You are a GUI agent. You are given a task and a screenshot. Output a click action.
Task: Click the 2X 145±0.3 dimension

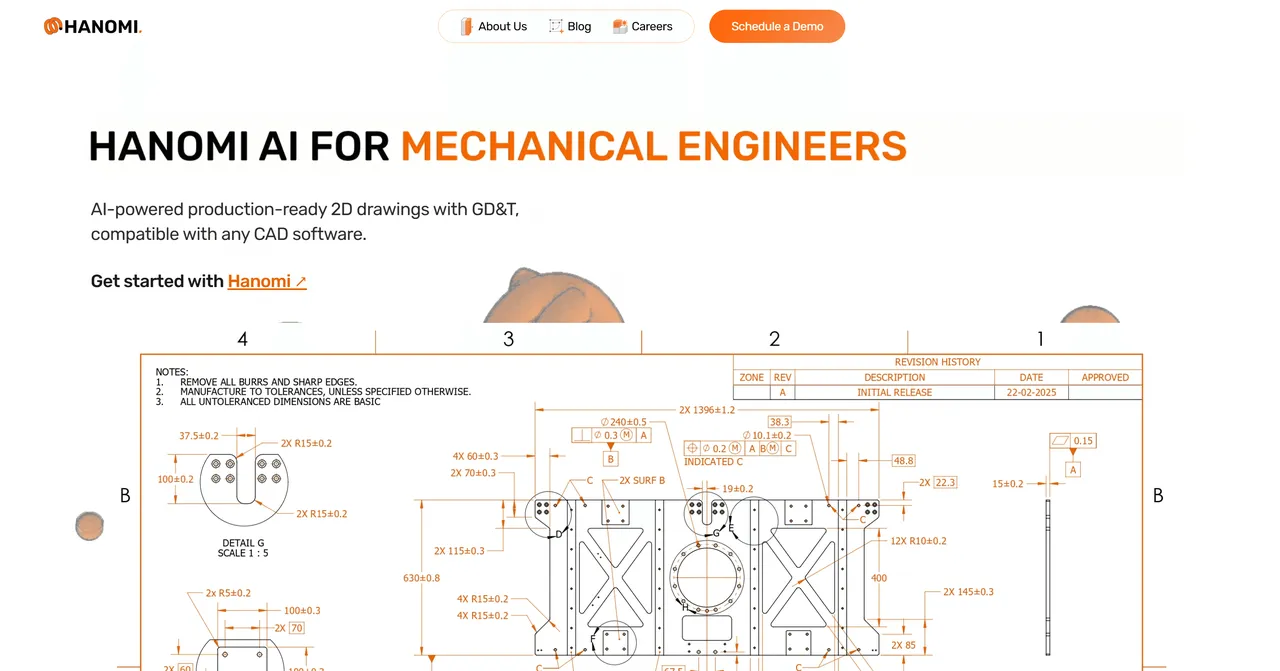(x=968, y=592)
